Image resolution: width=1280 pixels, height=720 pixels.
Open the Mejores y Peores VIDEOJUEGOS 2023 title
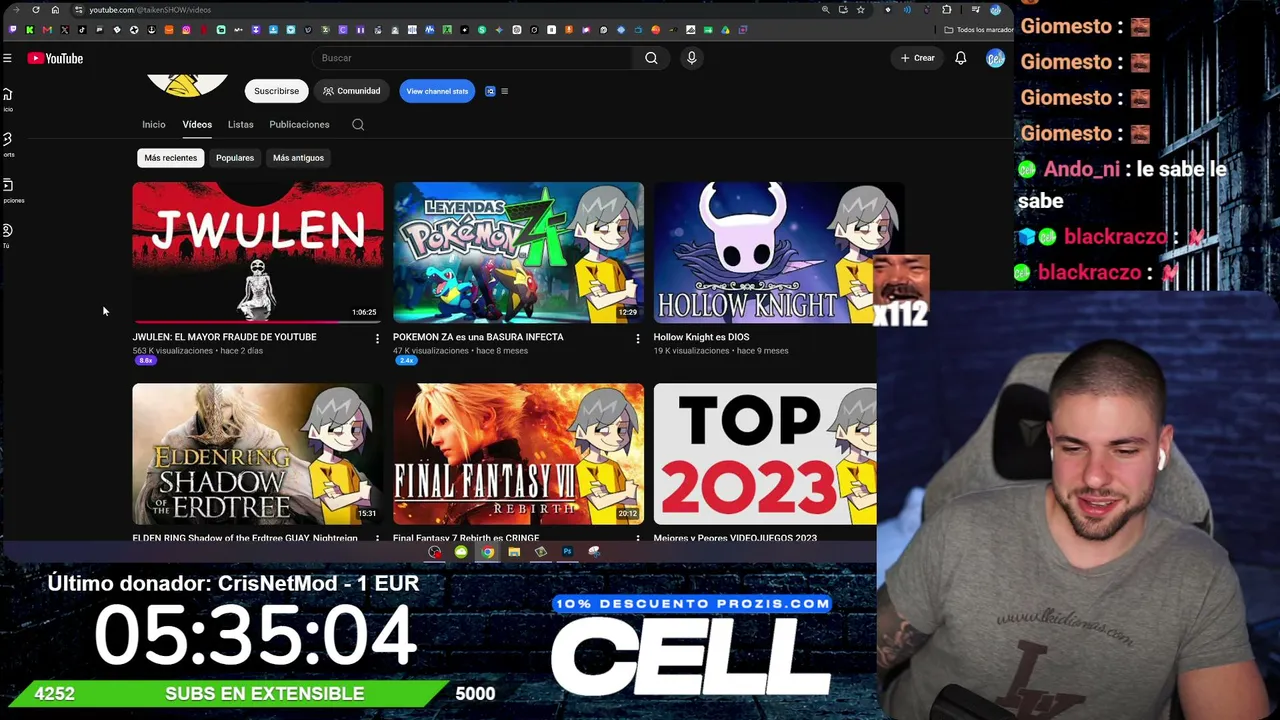click(735, 538)
